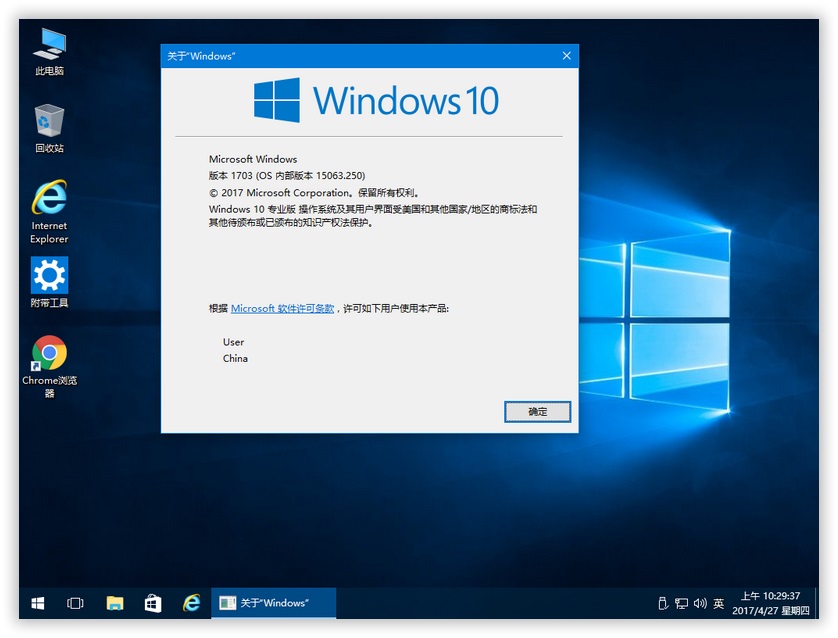The image size is (838, 638).
Task: Click the 确定 button
Action: pyautogui.click(x=538, y=411)
